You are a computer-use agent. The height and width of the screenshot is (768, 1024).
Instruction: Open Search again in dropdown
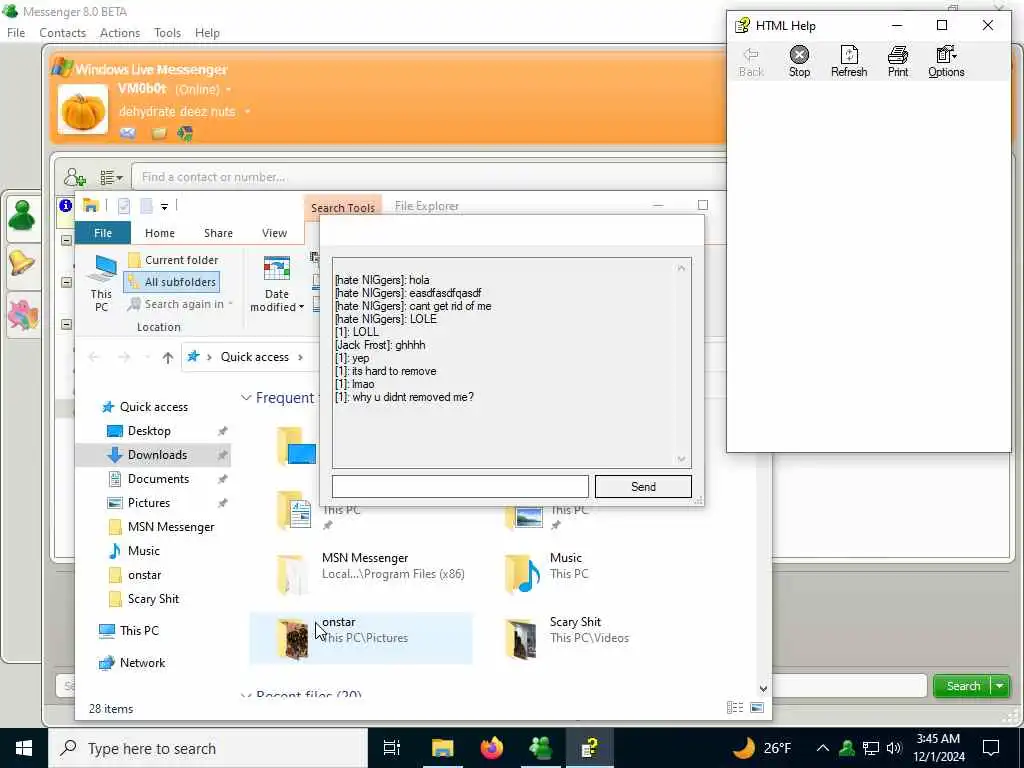[x=180, y=304]
